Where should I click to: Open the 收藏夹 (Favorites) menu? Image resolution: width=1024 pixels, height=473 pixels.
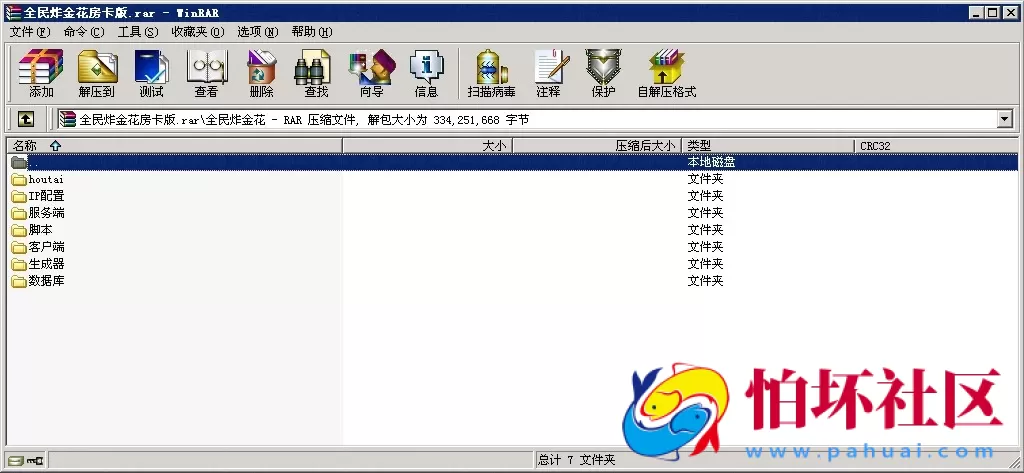click(x=198, y=32)
